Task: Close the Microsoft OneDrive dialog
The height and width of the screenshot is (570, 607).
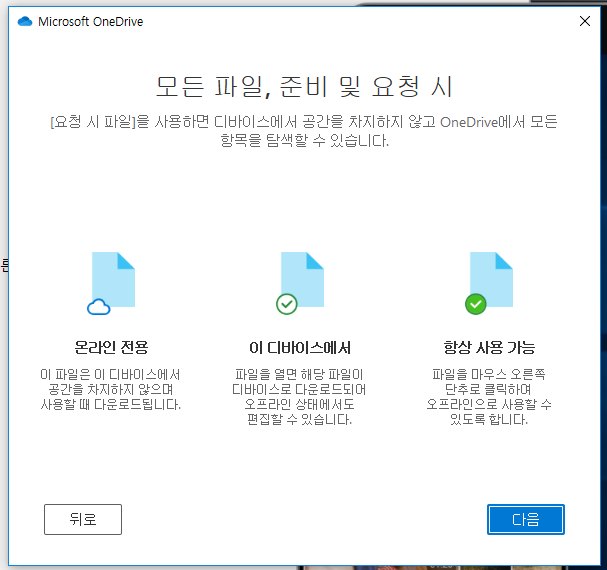Action: click(x=585, y=21)
